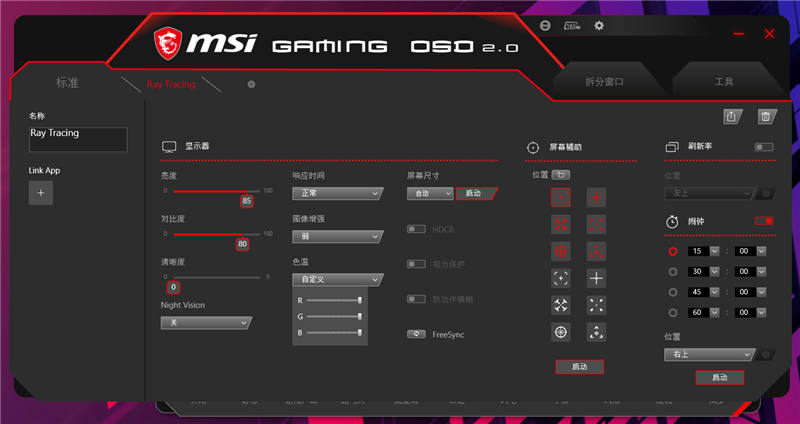Viewport: 800px width, 424px height.
Task: Open the 图像增强 image enhancement dropdown
Action: [337, 237]
